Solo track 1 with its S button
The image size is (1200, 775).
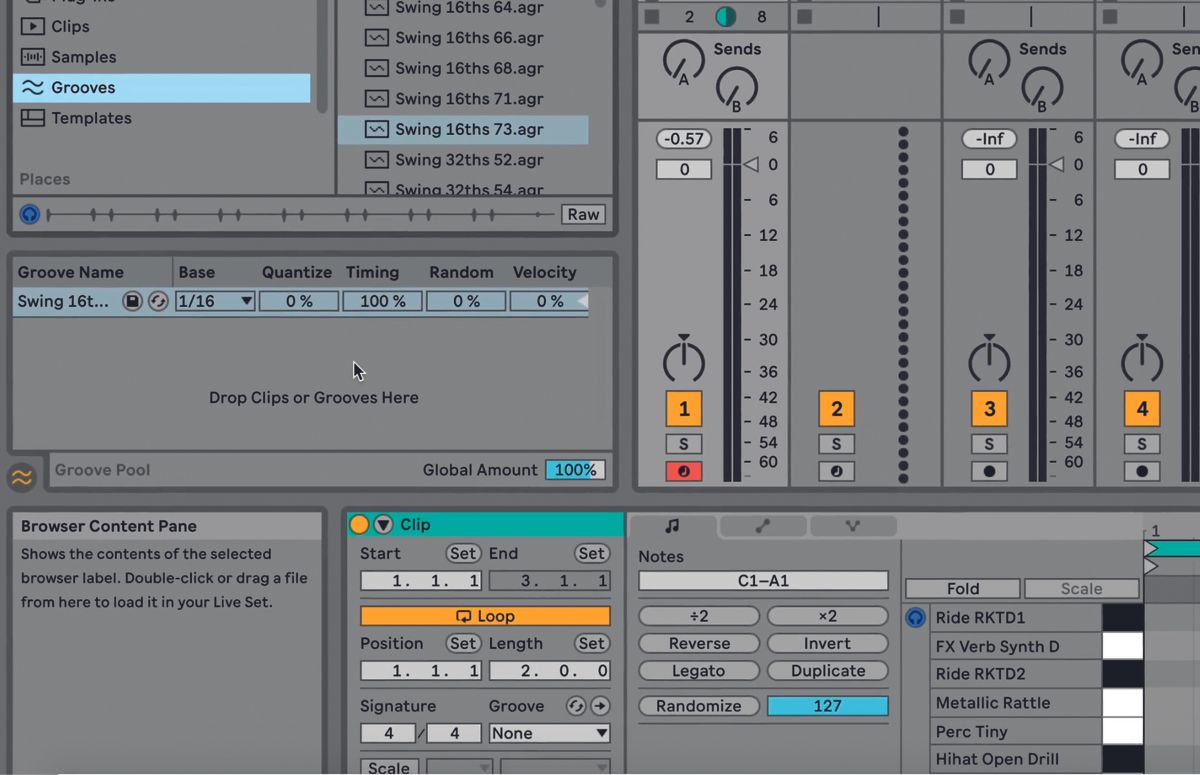[684, 443]
